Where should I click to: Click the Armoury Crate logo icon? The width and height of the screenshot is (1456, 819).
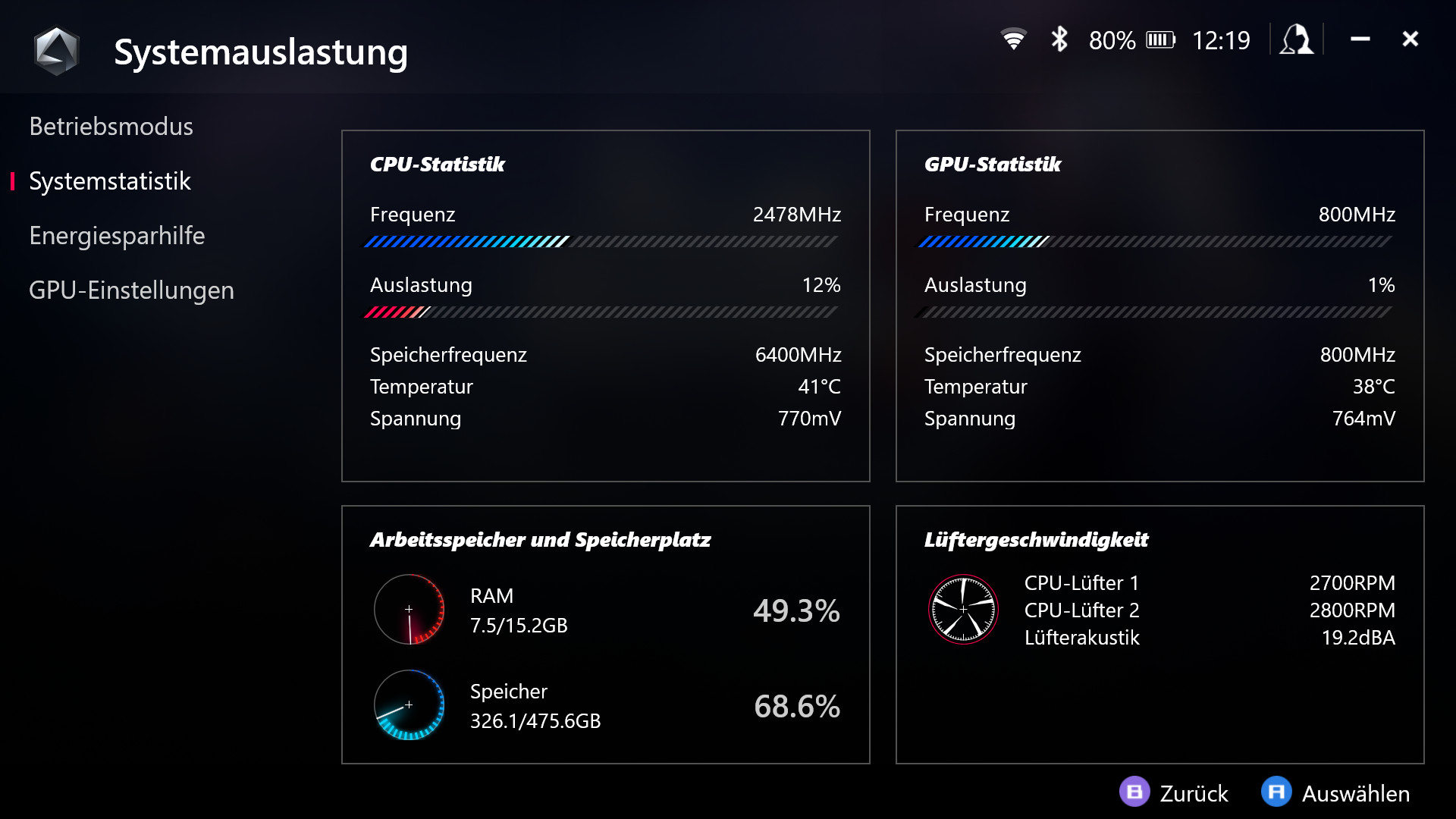(x=57, y=52)
